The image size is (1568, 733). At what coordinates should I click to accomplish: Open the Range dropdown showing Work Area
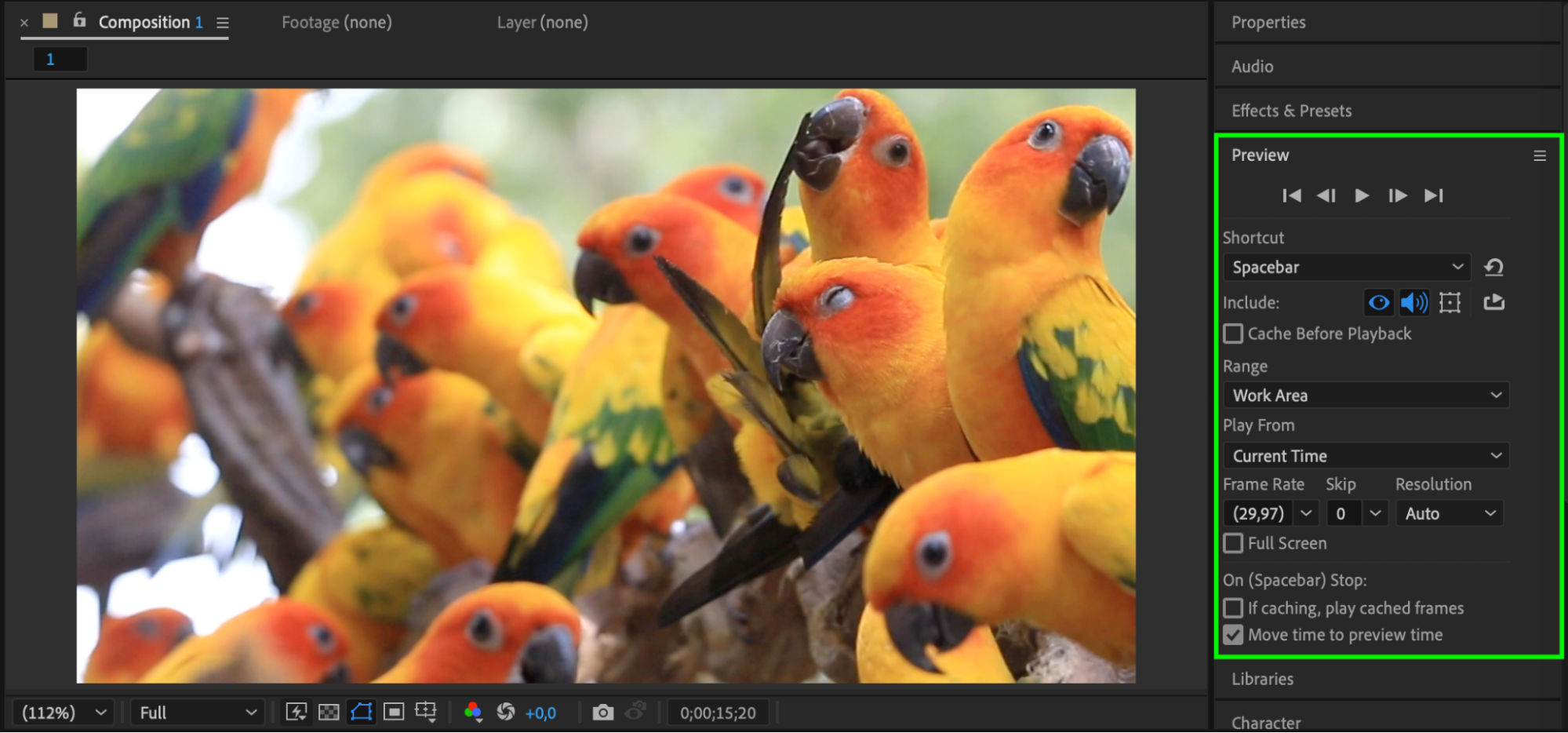pyautogui.click(x=1366, y=396)
